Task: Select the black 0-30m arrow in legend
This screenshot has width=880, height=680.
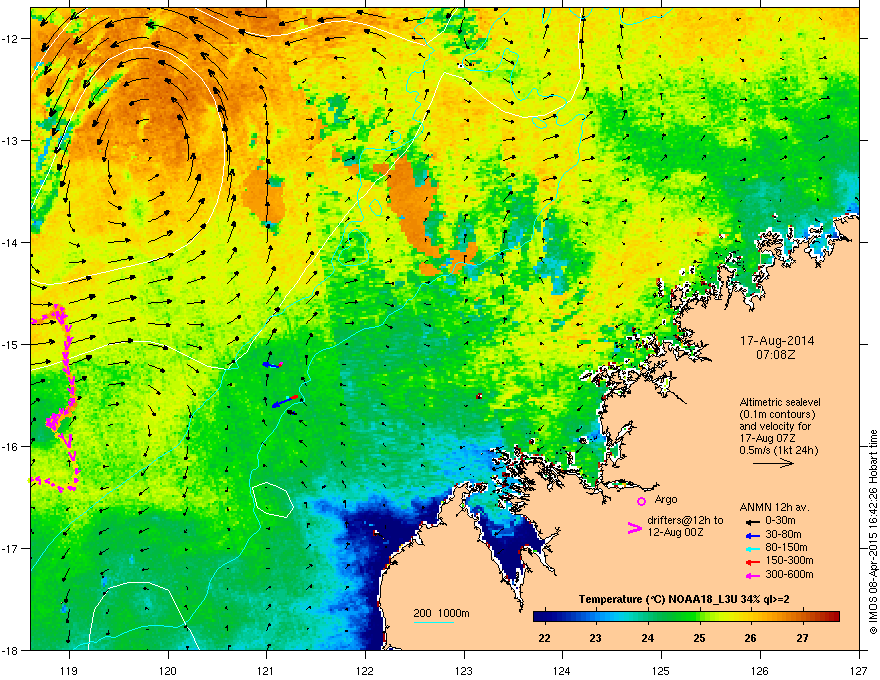Action: (753, 521)
